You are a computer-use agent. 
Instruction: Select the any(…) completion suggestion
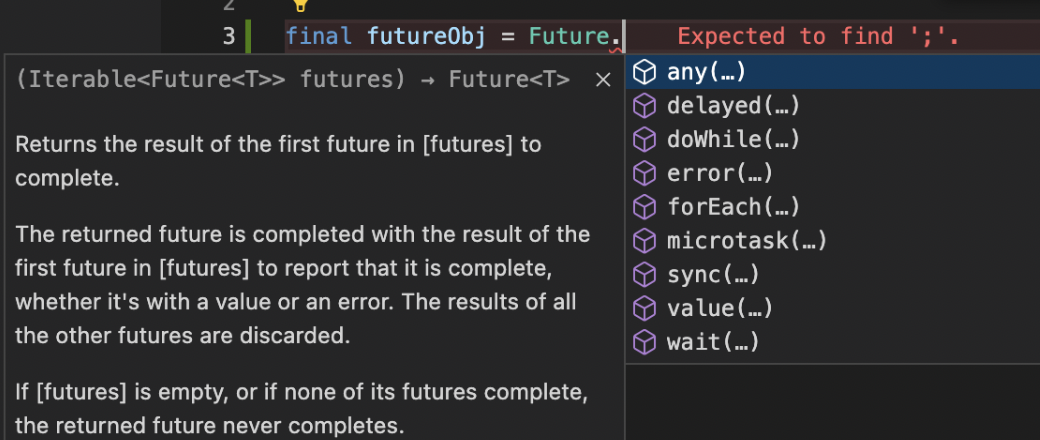pos(832,72)
